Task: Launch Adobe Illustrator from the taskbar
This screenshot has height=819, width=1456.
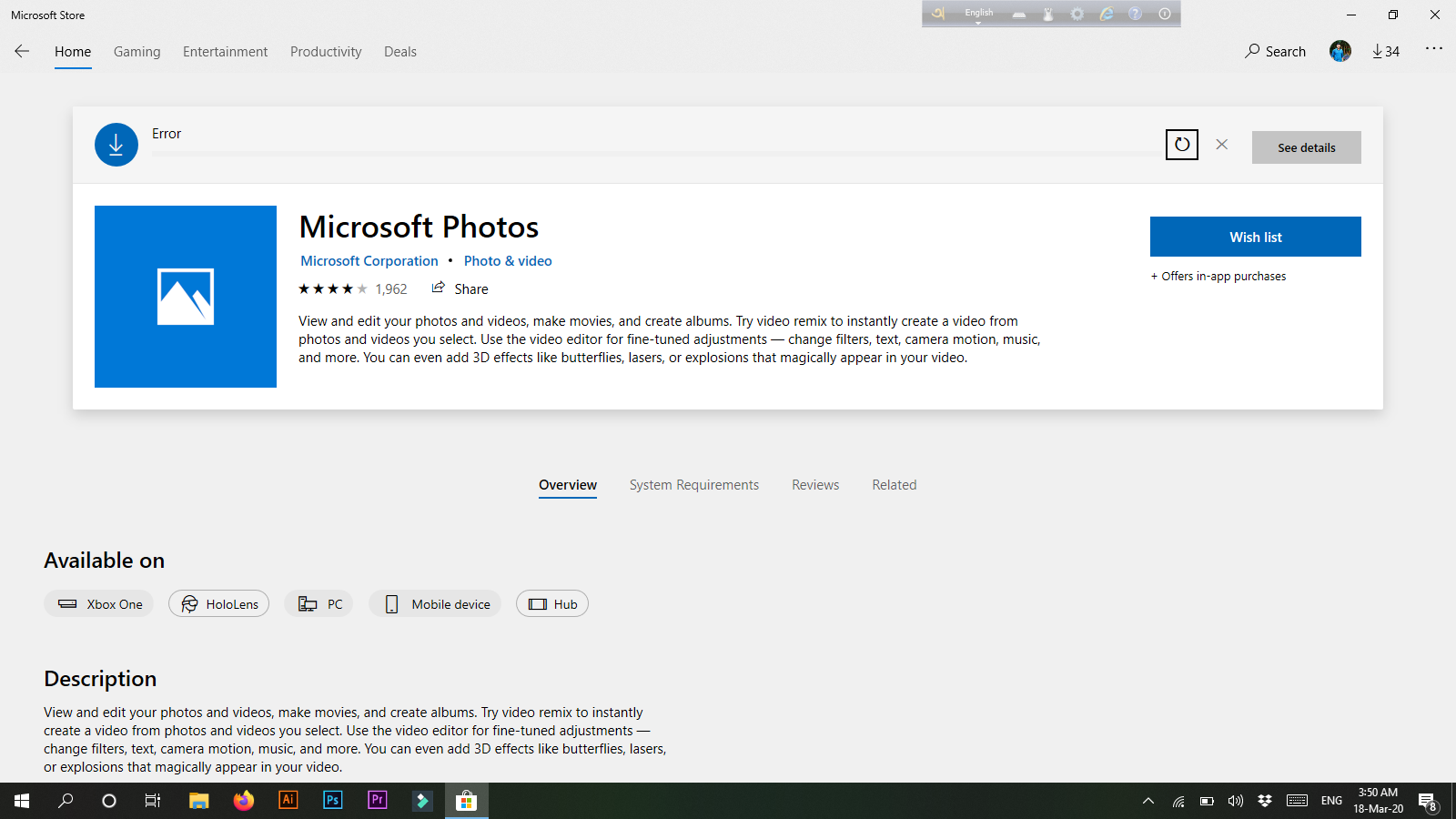Action: pos(288,801)
